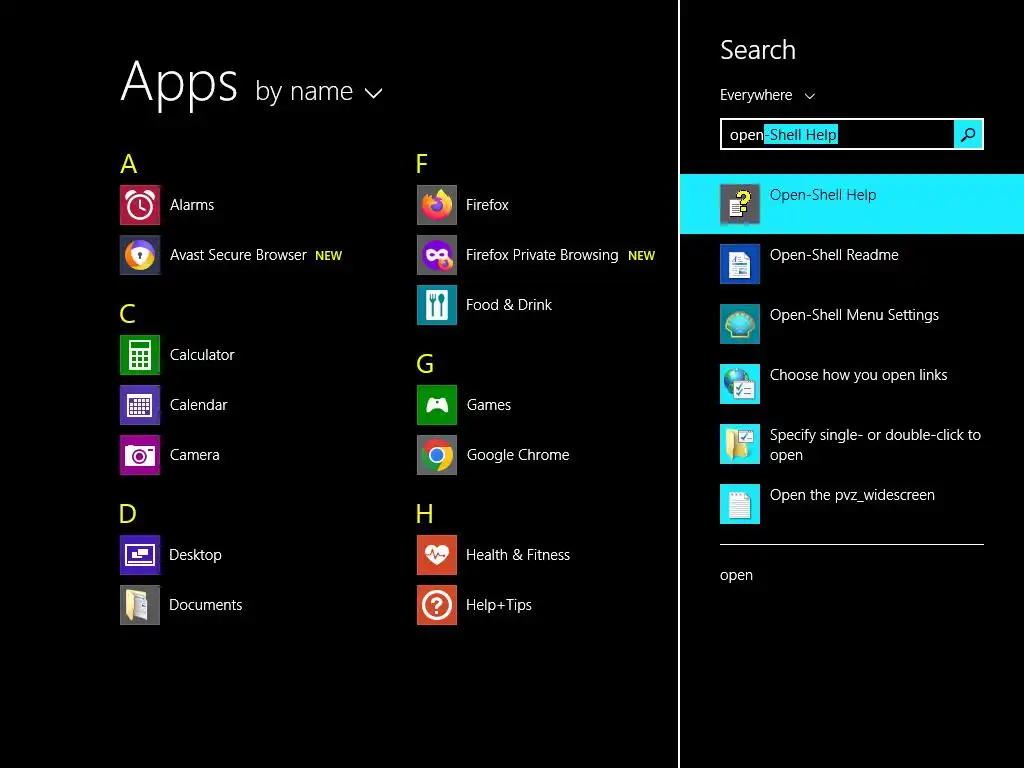Image resolution: width=1024 pixels, height=768 pixels.
Task: Open the Food & Drink icon
Action: (x=437, y=305)
